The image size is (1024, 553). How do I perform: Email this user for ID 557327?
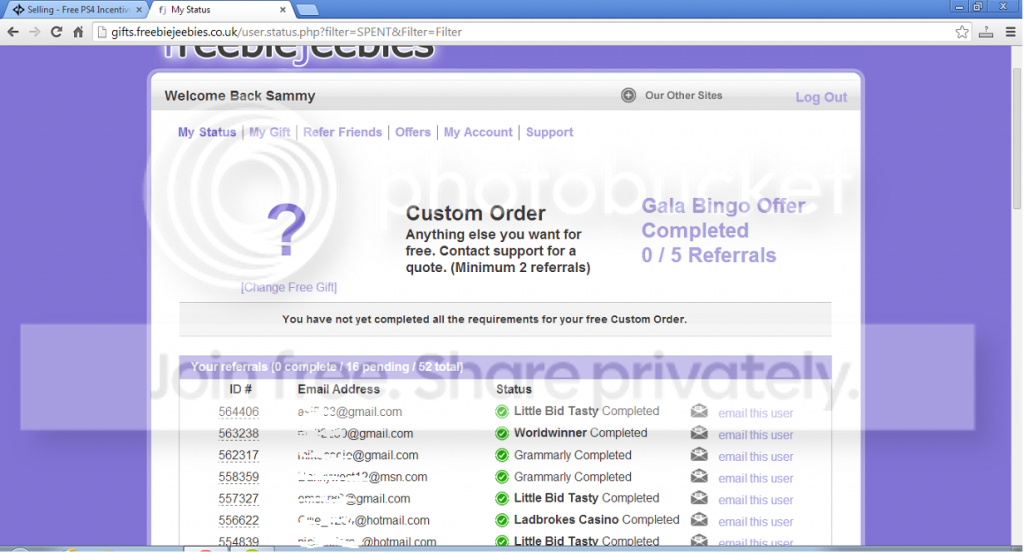pos(756,500)
